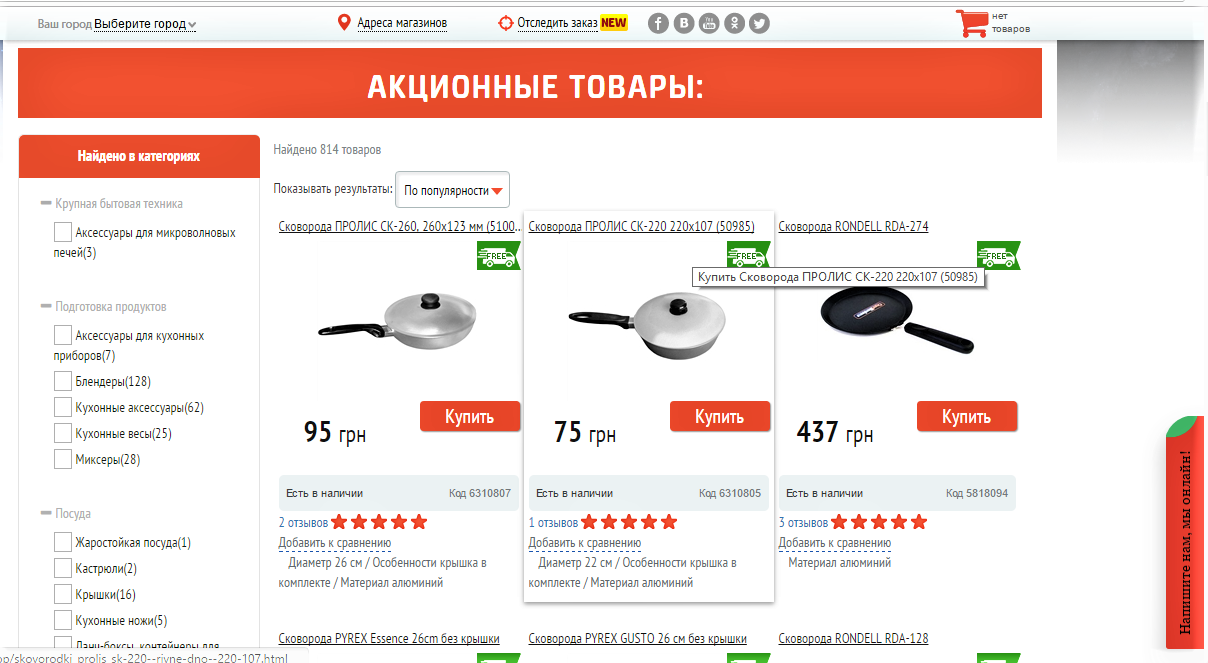Rate ПРОЛИС СК-220 using its five stars
The width and height of the screenshot is (1208, 663).
(629, 522)
